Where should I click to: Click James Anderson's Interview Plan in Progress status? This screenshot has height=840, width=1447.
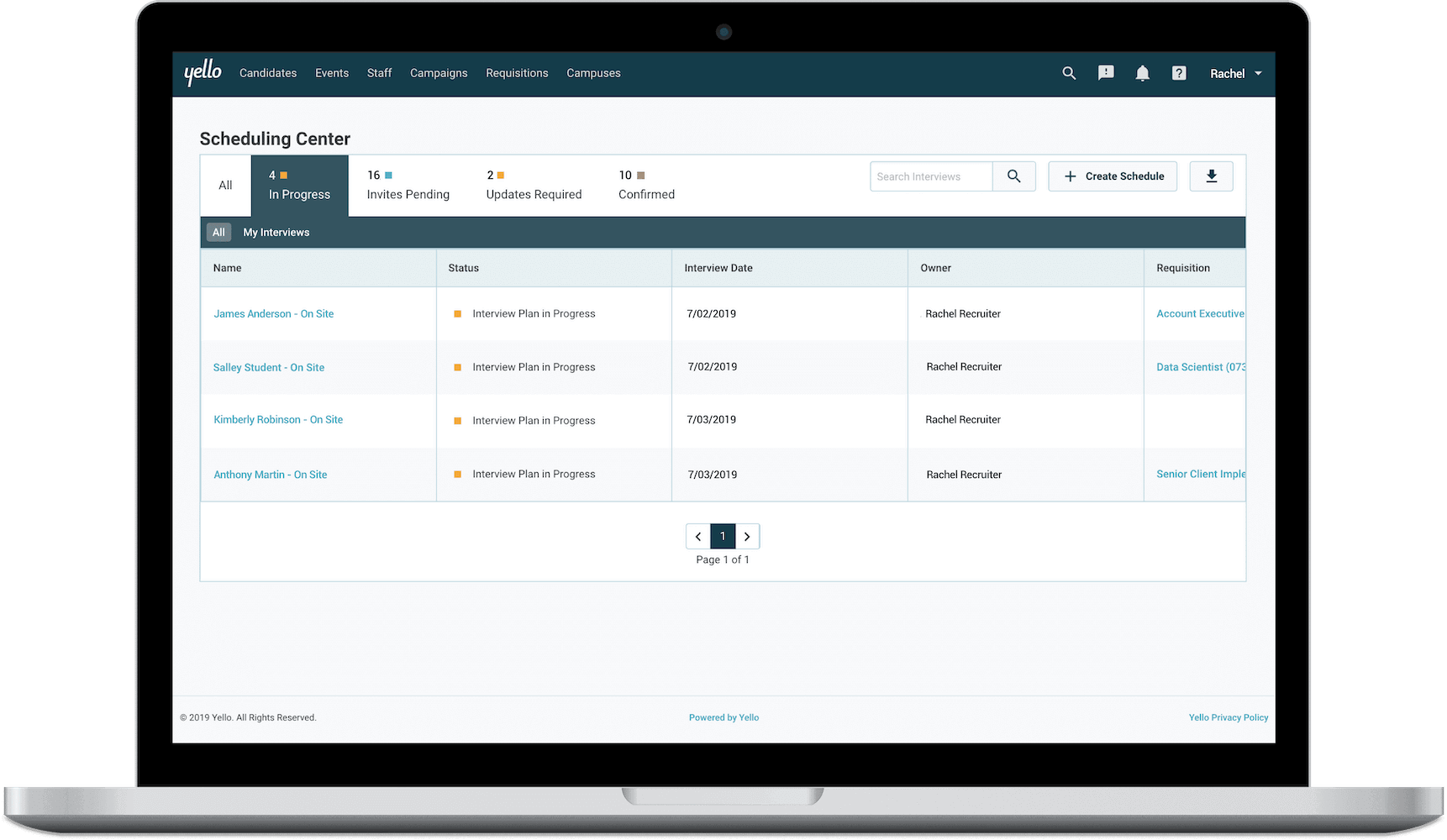(534, 314)
